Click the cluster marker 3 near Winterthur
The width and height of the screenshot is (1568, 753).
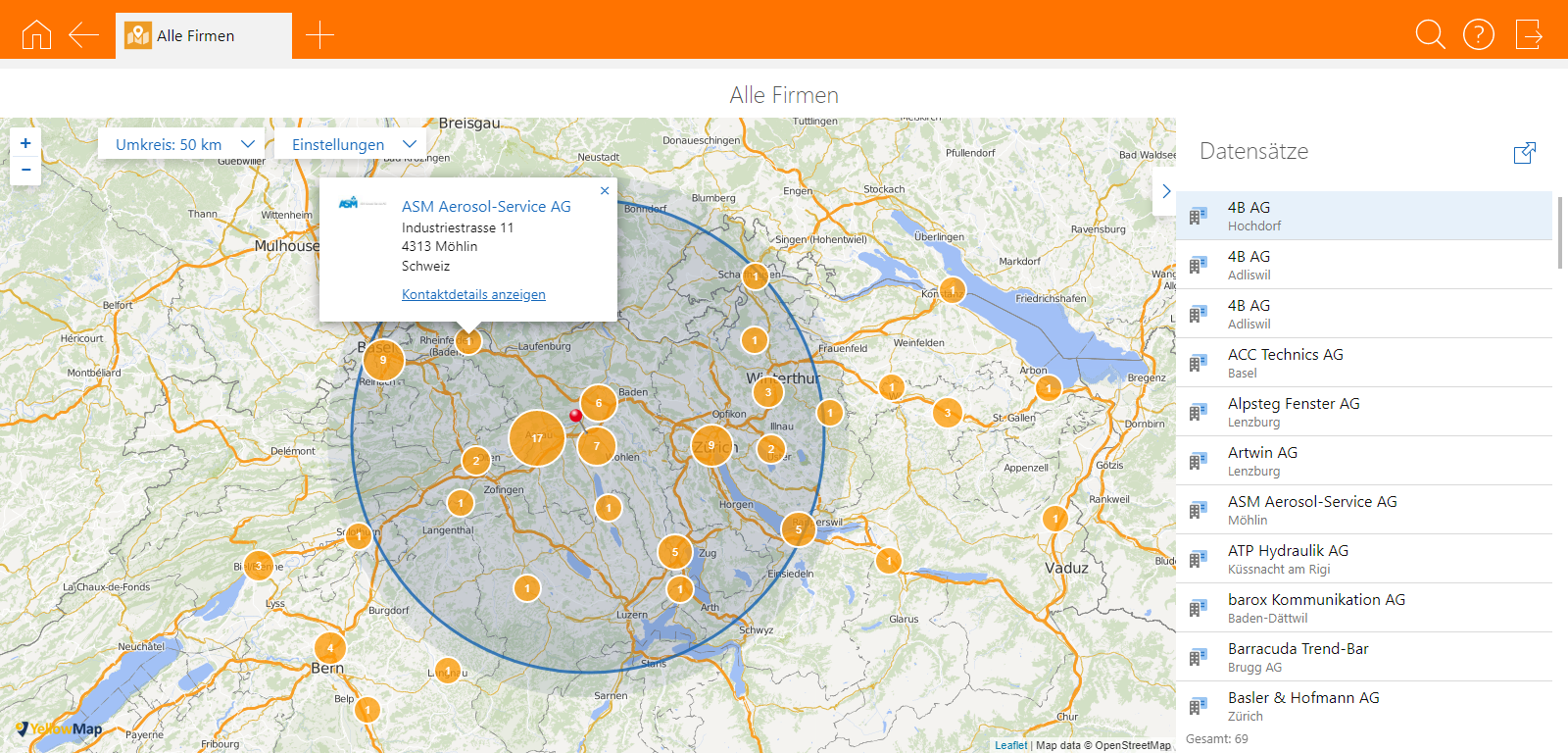coord(768,392)
